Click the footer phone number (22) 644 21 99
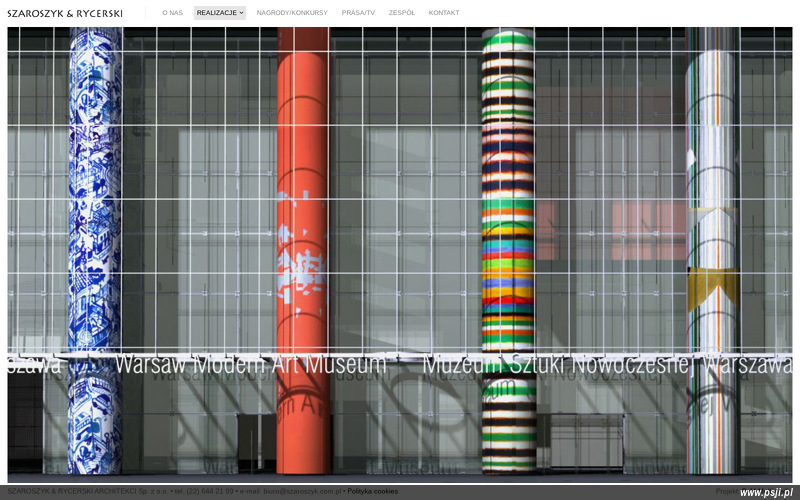 pyautogui.click(x=210, y=491)
